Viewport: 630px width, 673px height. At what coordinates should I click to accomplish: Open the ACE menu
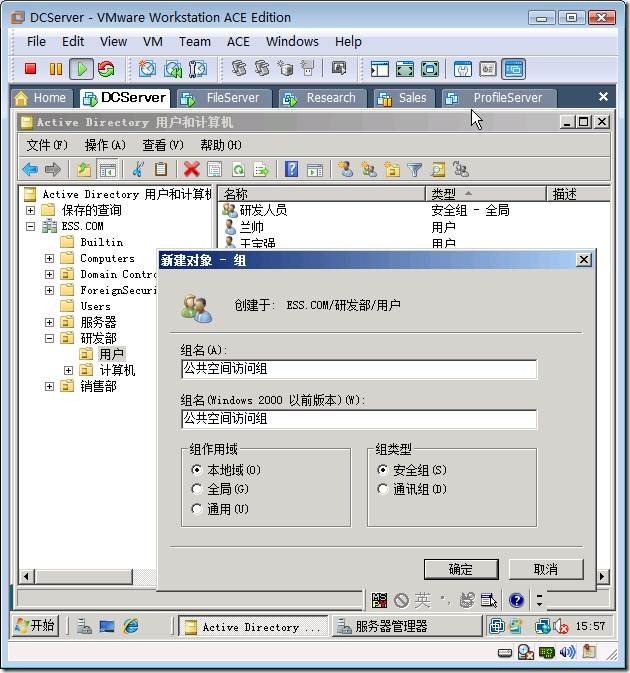(x=238, y=42)
